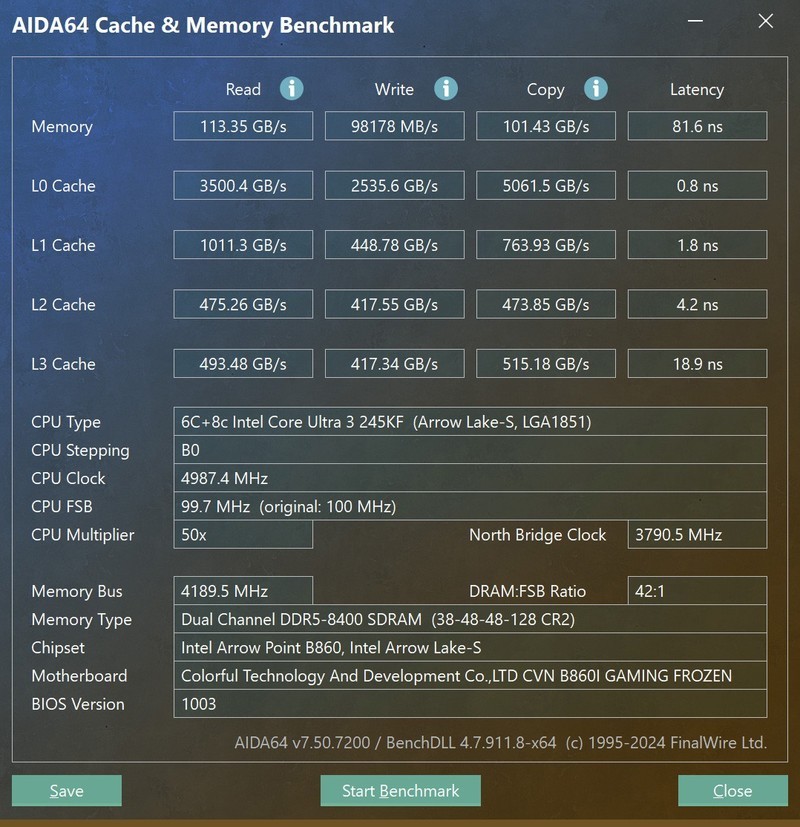The height and width of the screenshot is (827, 800).
Task: Click the Memory Type DDR5-8400 SDRAM field
Action: (470, 619)
